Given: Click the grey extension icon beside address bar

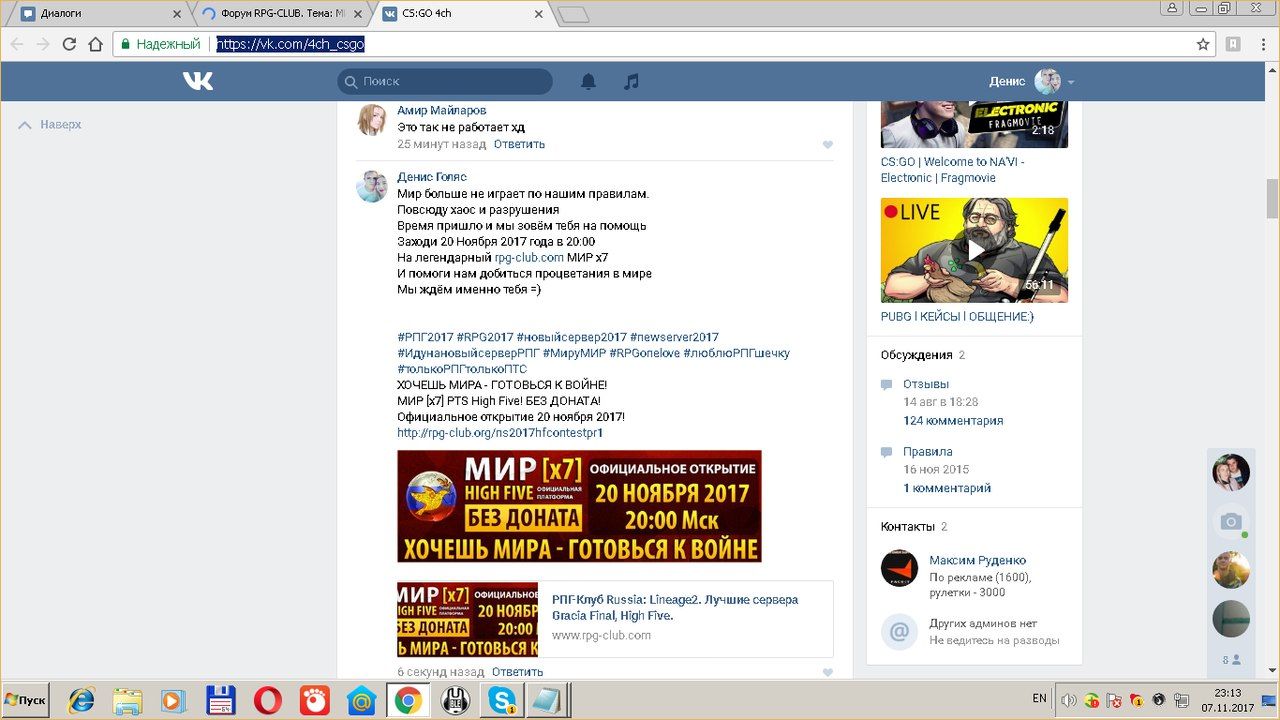Looking at the screenshot, I should pos(1234,44).
